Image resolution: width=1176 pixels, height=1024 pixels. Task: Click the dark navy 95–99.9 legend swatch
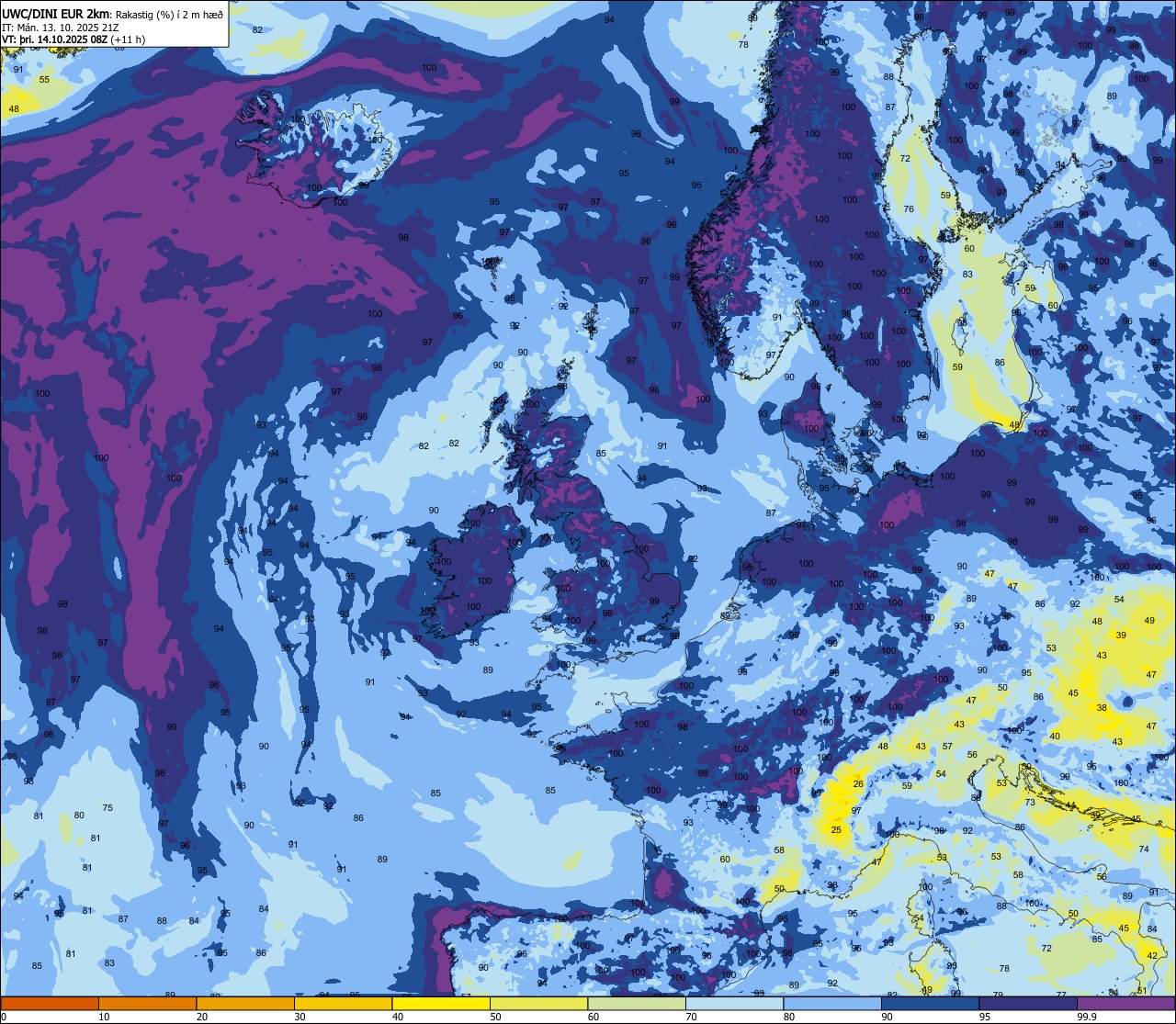pos(1028,1003)
